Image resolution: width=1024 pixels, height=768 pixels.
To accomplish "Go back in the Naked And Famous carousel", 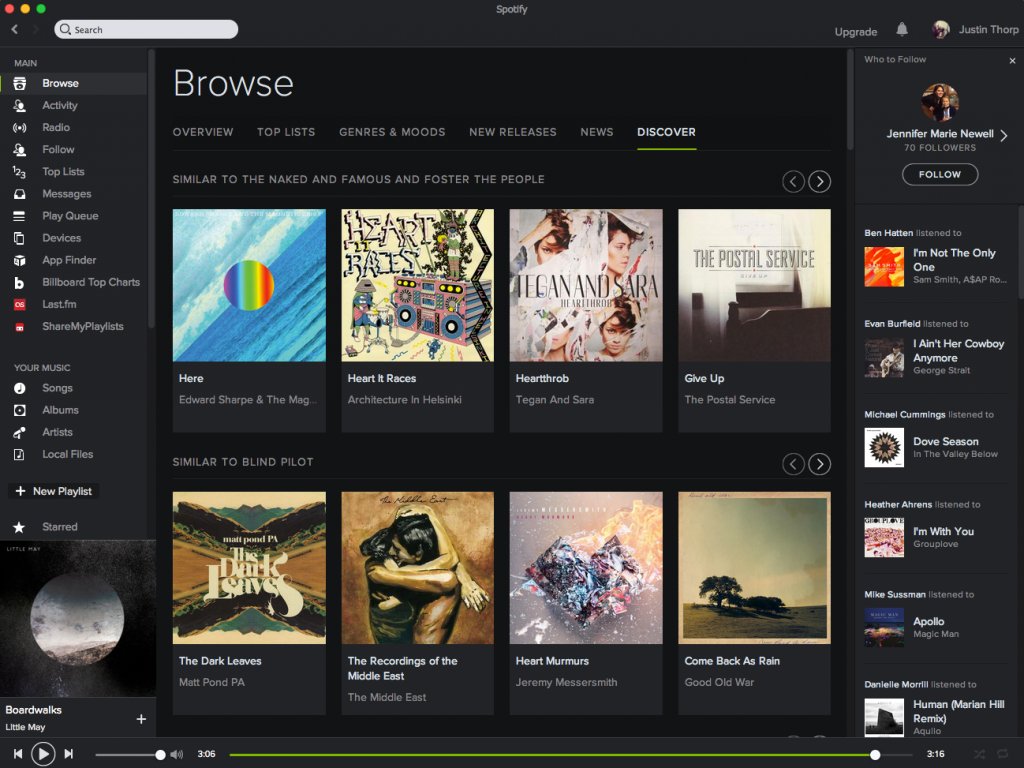I will [793, 181].
